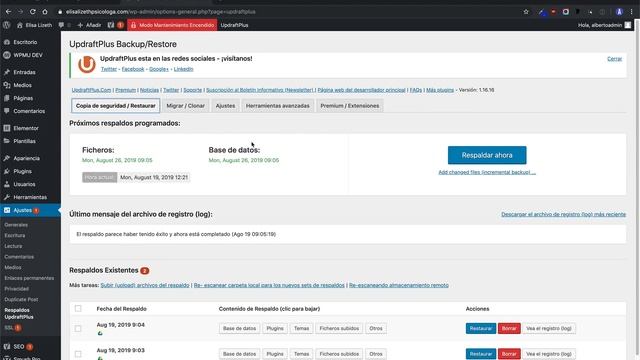
Task: Open the Twitter link in social notice
Action: [109, 69]
